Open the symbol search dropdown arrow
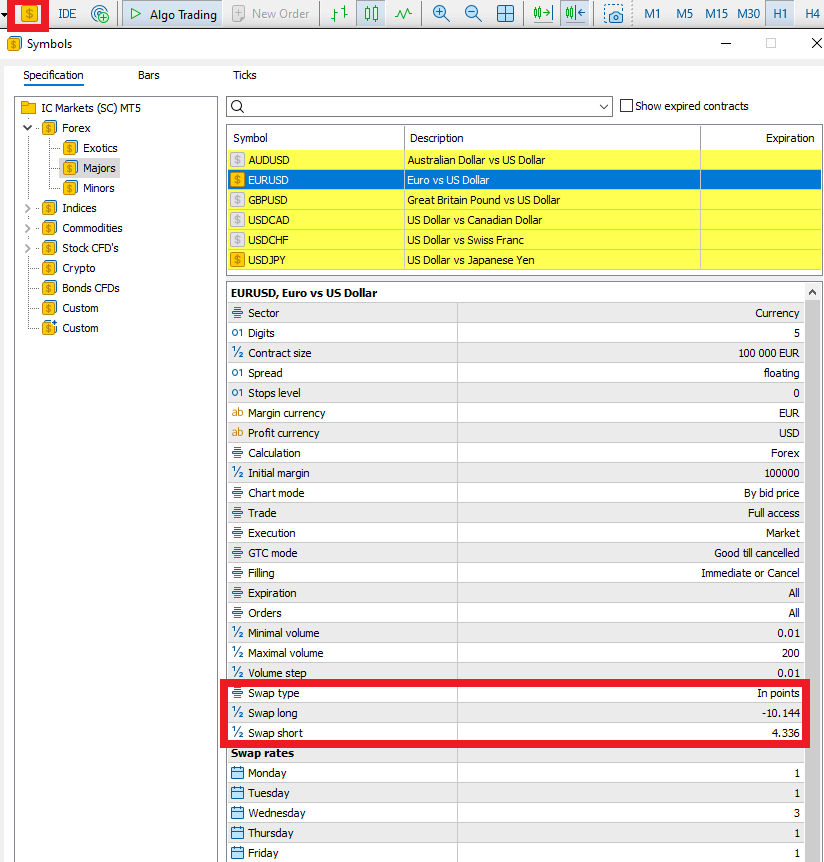Viewport: 824px width, 862px height. pos(604,107)
